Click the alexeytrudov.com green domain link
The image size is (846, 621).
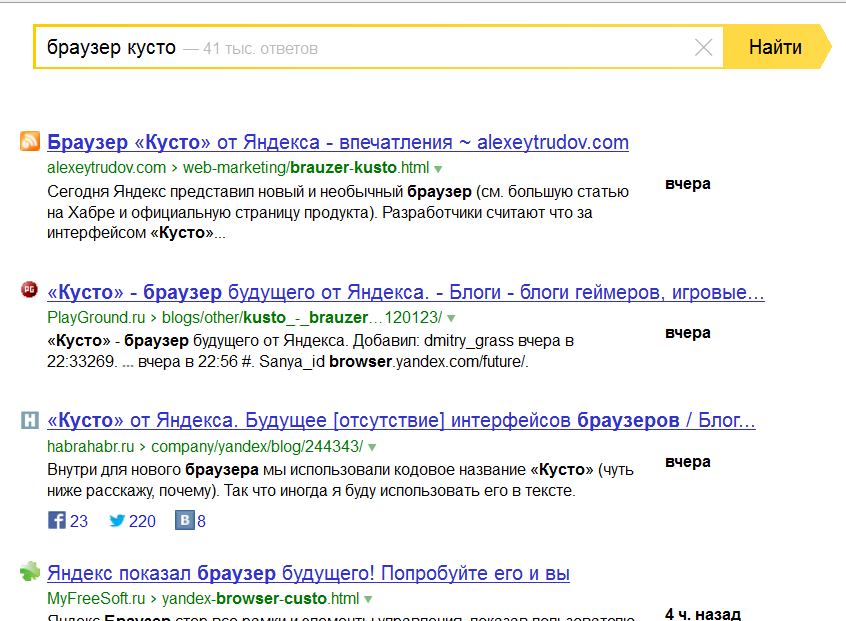[106, 167]
